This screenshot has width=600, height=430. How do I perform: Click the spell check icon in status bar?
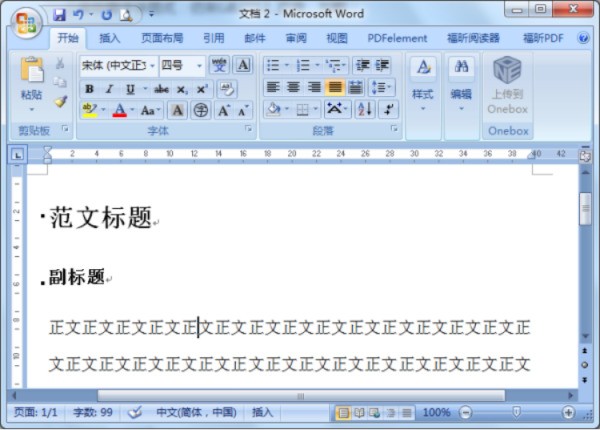pyautogui.click(x=135, y=412)
